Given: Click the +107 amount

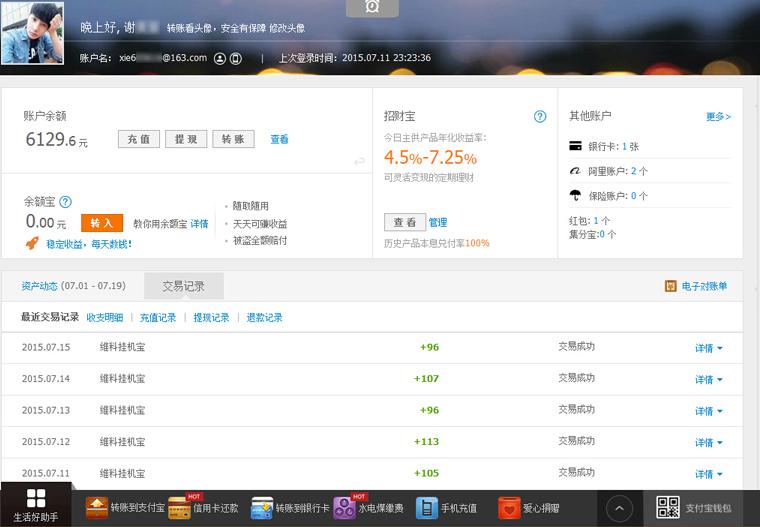Looking at the screenshot, I should point(427,379).
